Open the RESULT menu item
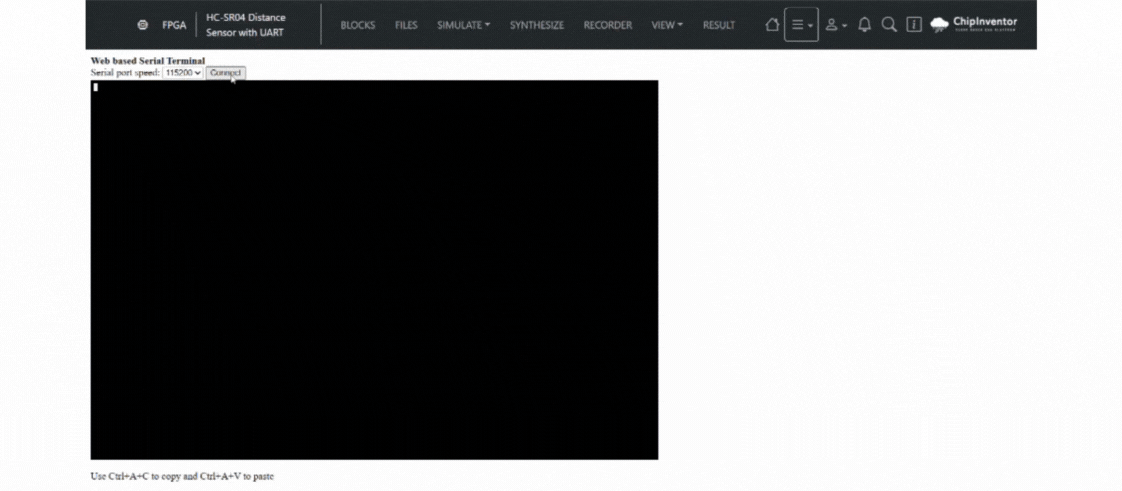This screenshot has height=491, width=1122. (x=718, y=25)
